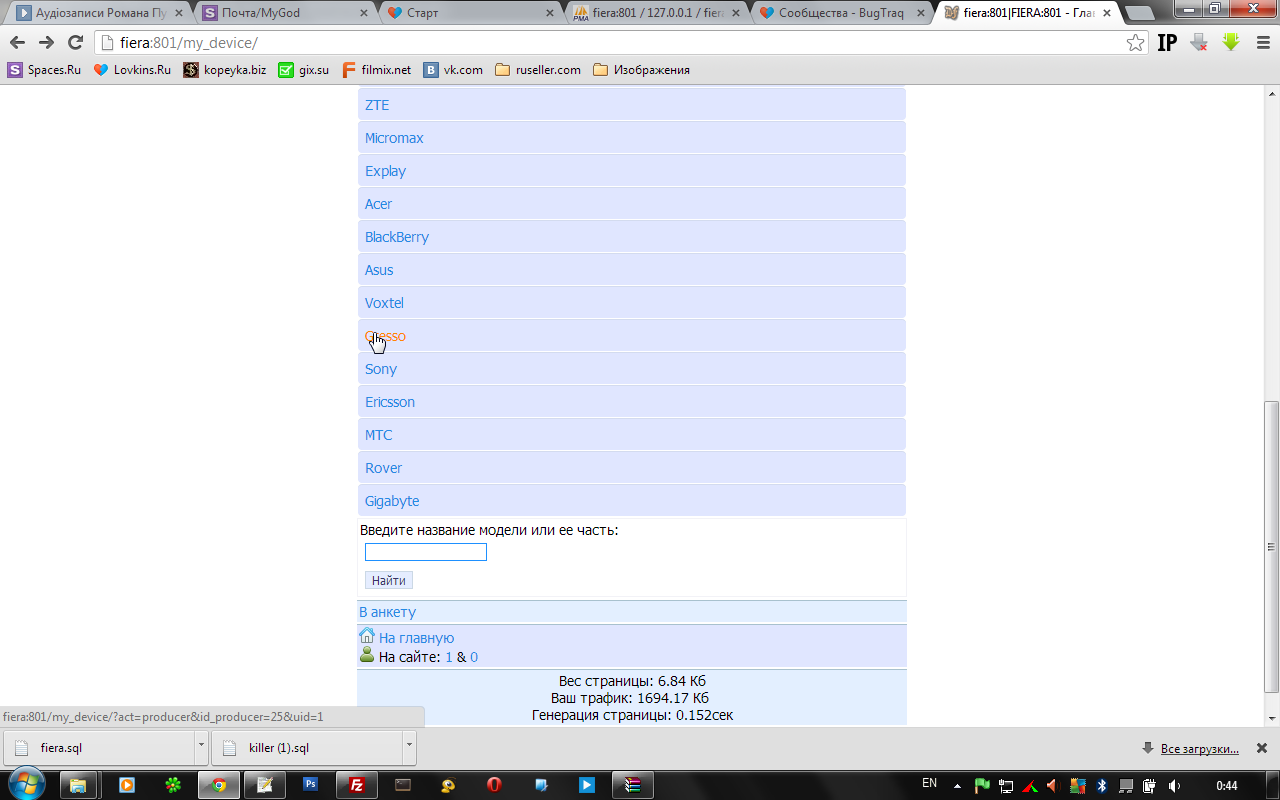The image size is (1280, 800).
Task: Open the Chrome menu button
Action: click(x=1261, y=43)
